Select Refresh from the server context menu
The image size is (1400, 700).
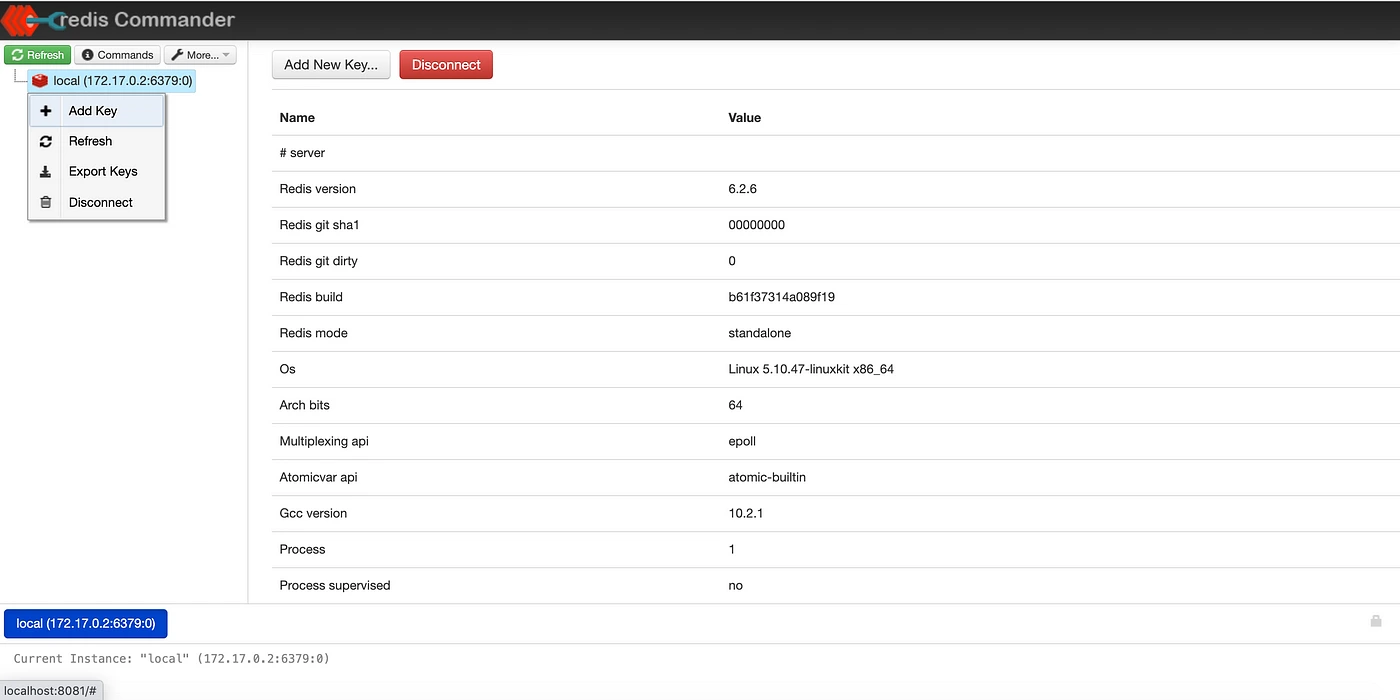coord(90,141)
